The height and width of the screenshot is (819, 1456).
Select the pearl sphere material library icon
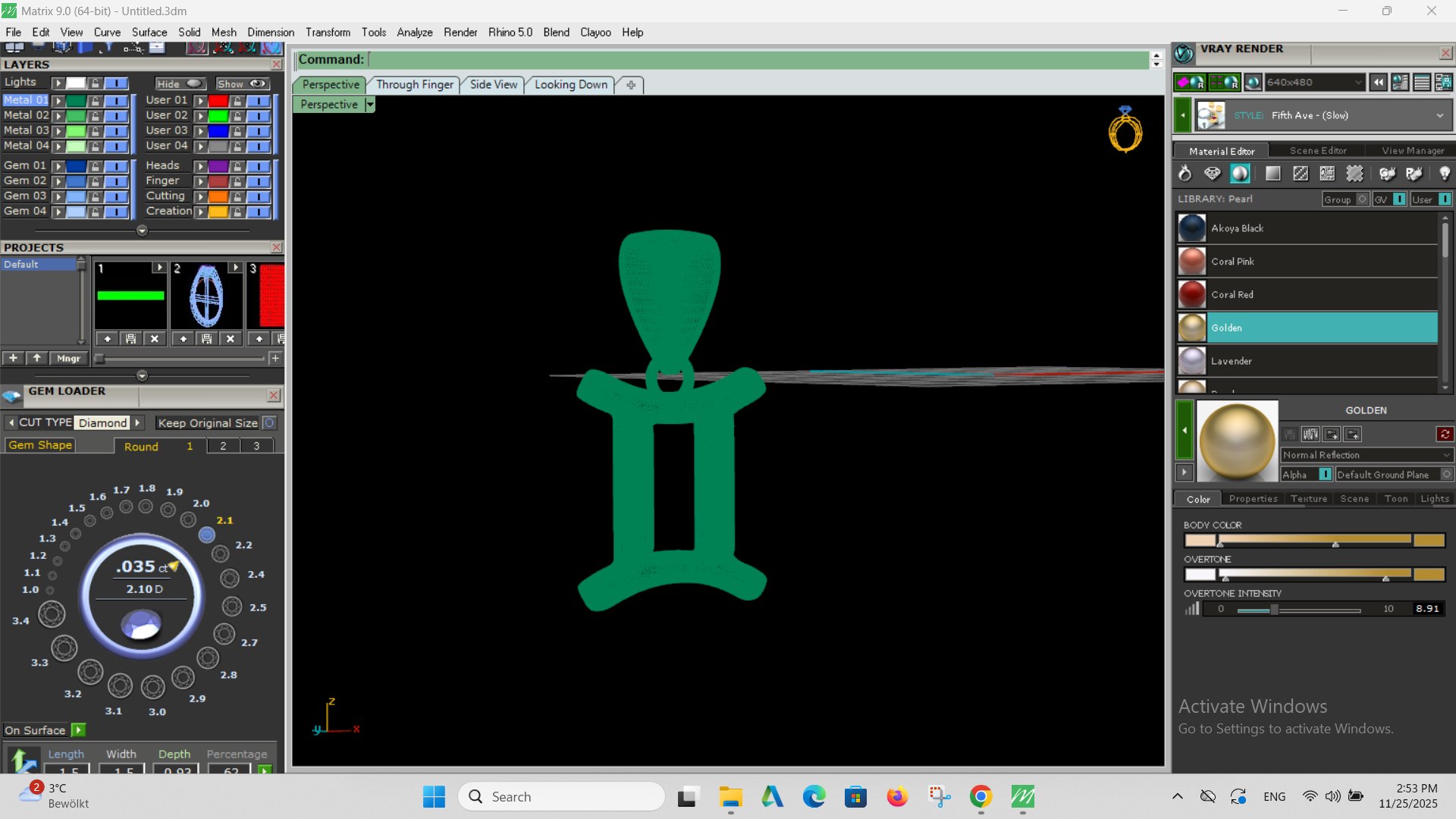tap(1240, 174)
